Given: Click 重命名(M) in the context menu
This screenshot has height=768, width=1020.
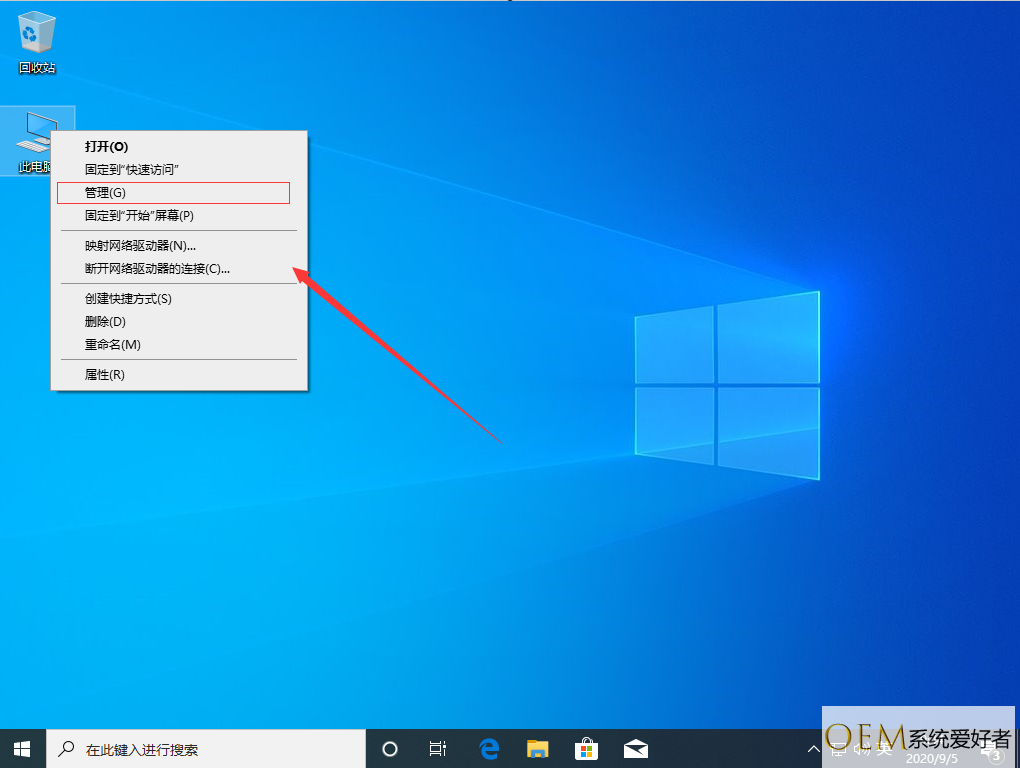Looking at the screenshot, I should (112, 344).
